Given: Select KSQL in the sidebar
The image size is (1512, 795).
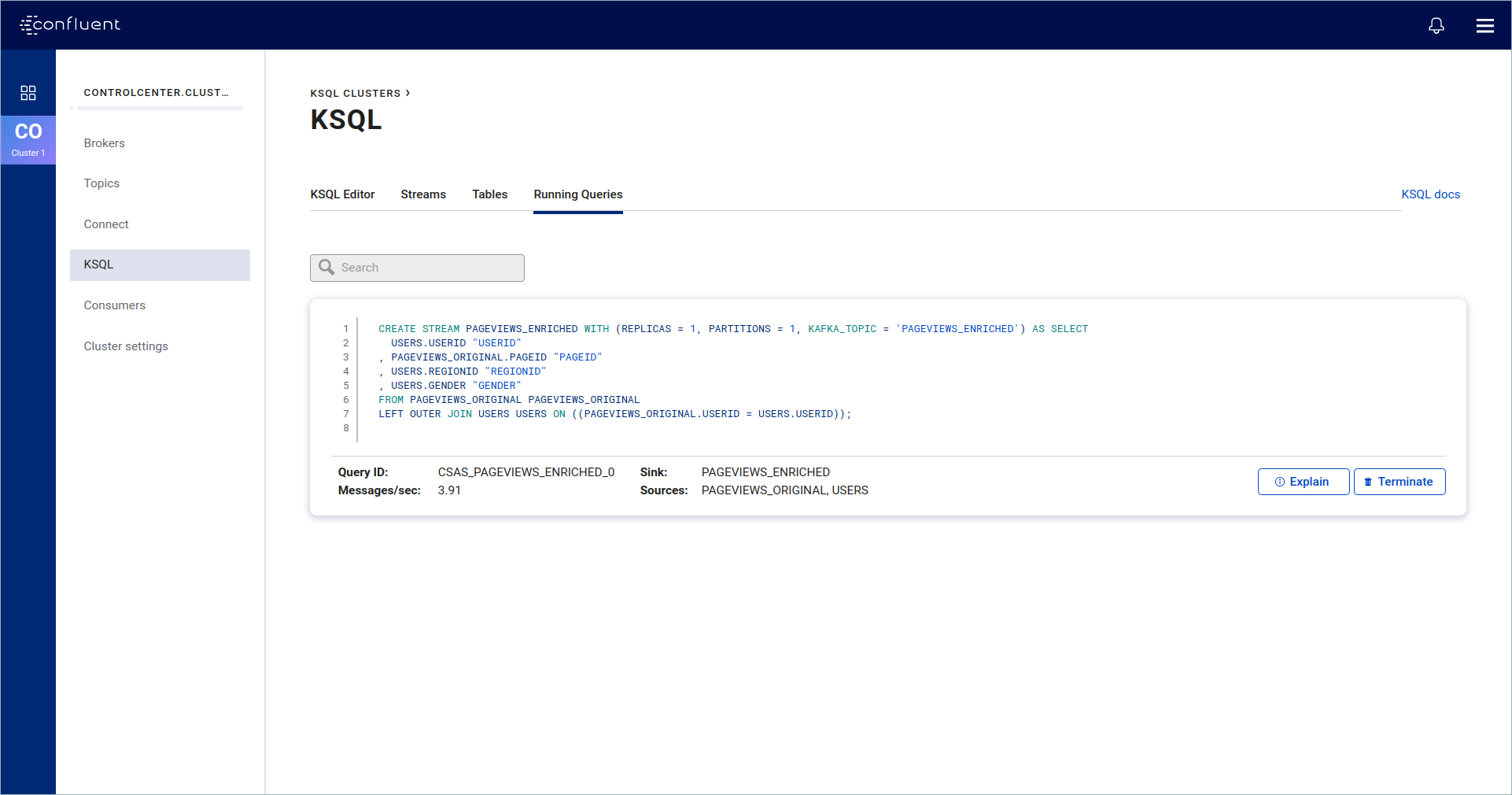Looking at the screenshot, I should [99, 264].
